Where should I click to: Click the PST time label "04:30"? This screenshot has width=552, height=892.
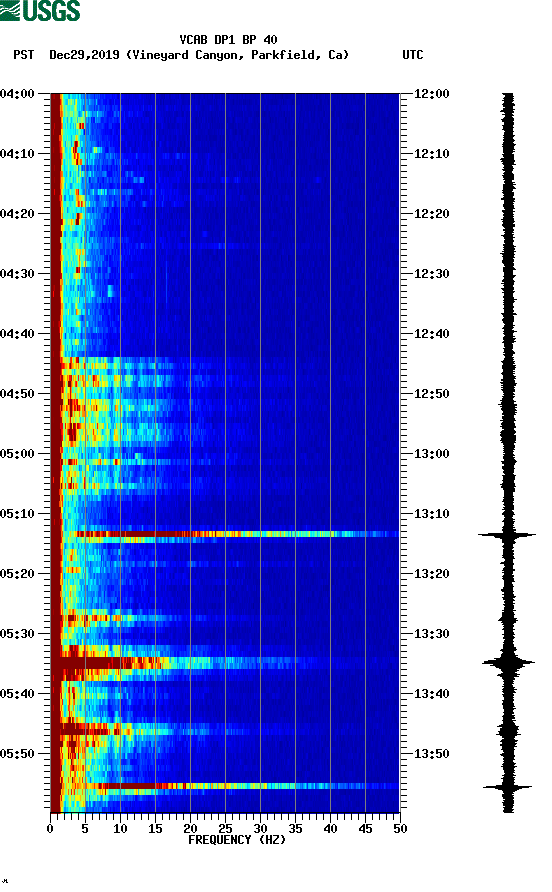(17, 274)
